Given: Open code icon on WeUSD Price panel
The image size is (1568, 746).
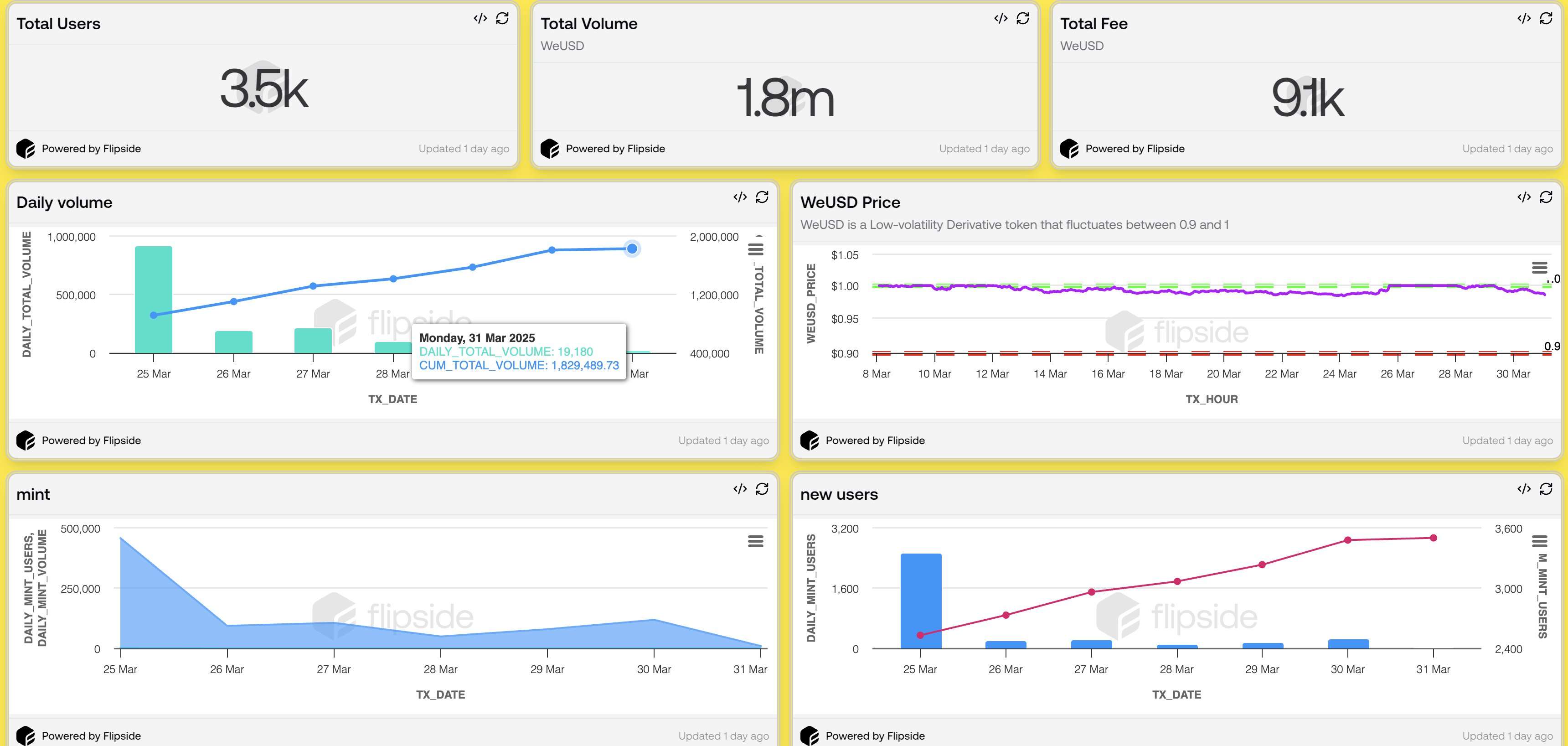Looking at the screenshot, I should click(1524, 197).
